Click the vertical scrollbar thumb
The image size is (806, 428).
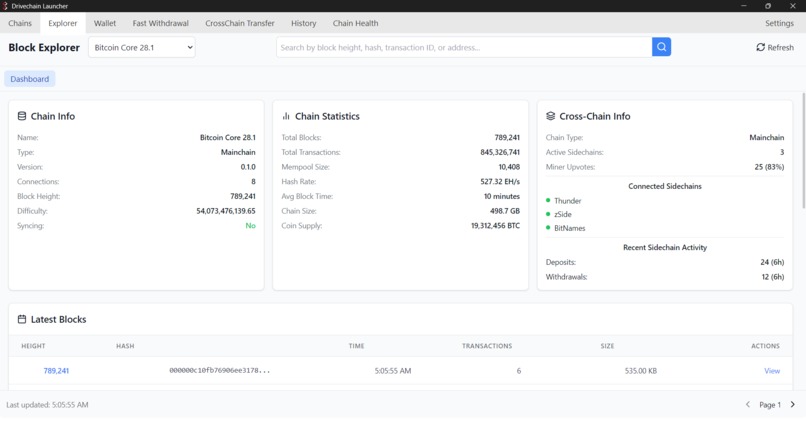(x=803, y=150)
